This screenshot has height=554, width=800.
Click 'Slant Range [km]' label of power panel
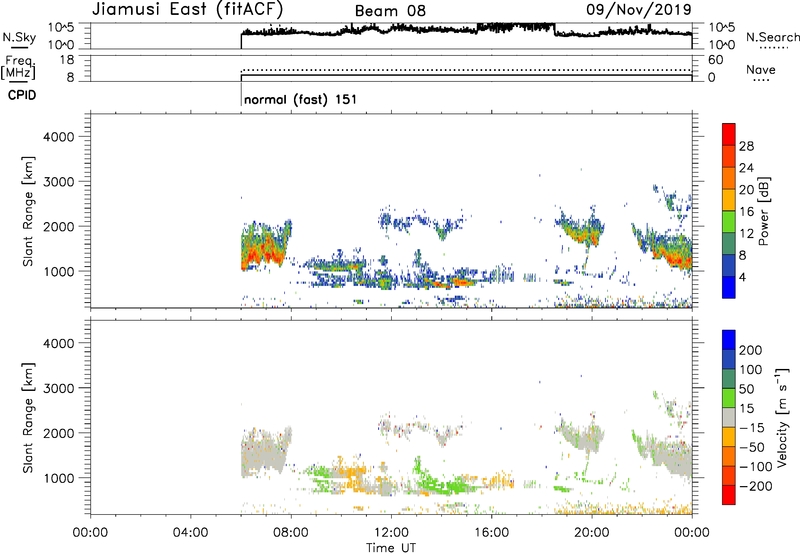pos(28,211)
